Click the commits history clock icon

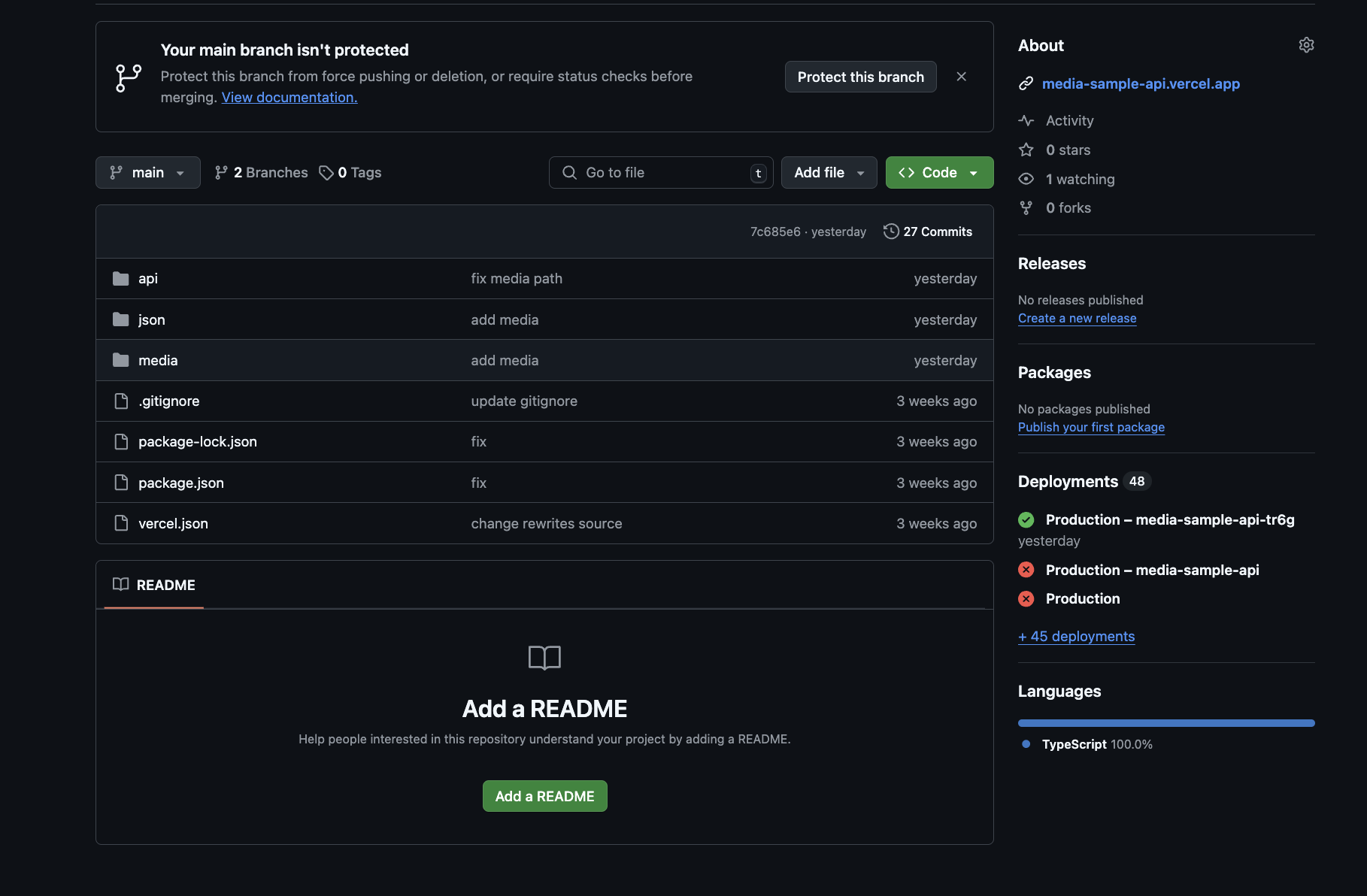[x=891, y=232]
